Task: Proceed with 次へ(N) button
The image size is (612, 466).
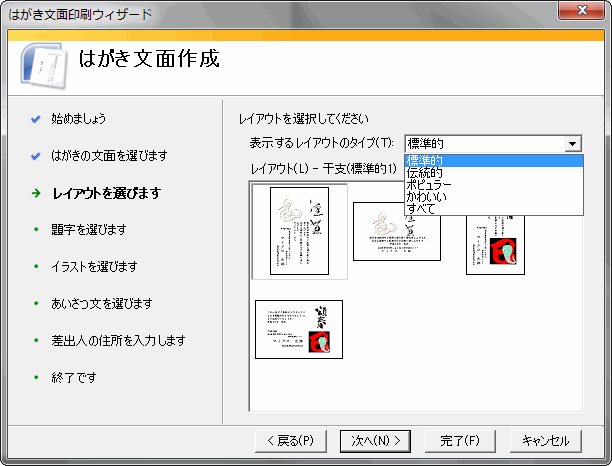Action: click(x=375, y=441)
